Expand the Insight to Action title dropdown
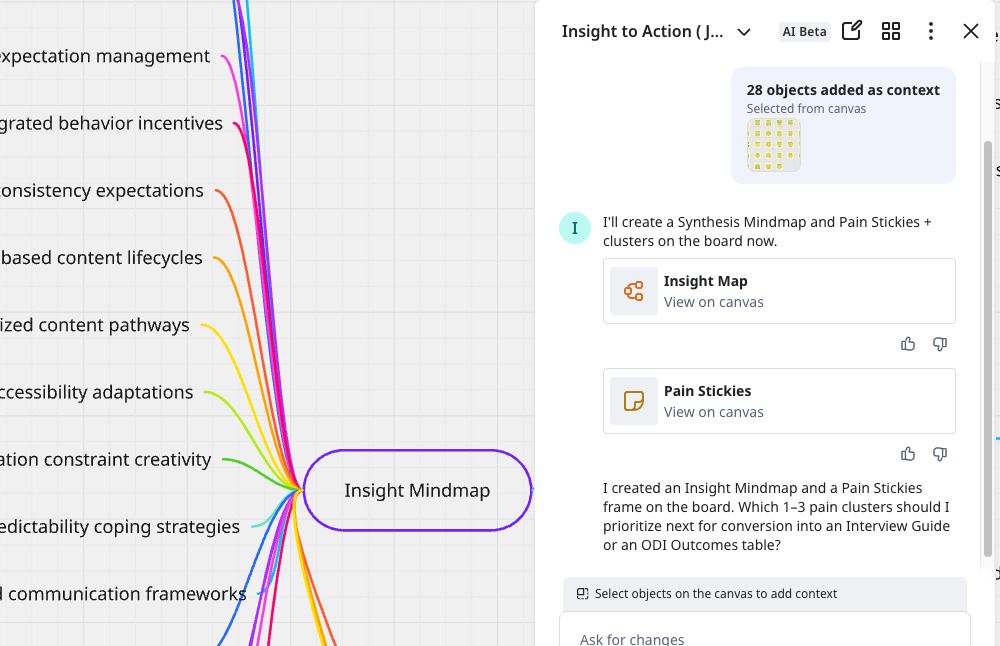 [744, 32]
